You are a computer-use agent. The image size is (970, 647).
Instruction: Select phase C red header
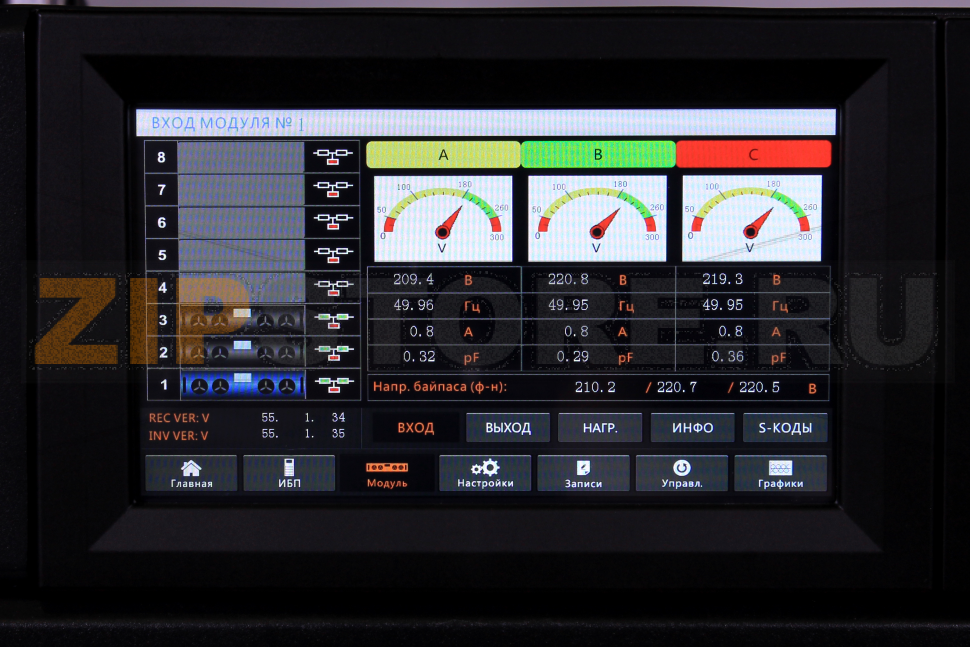[x=753, y=154]
